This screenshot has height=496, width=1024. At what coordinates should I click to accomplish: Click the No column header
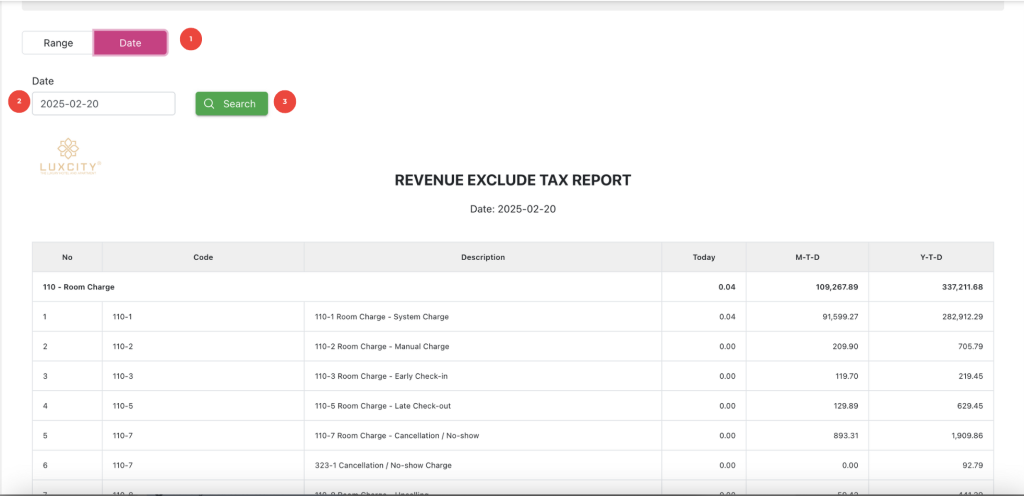coord(67,257)
